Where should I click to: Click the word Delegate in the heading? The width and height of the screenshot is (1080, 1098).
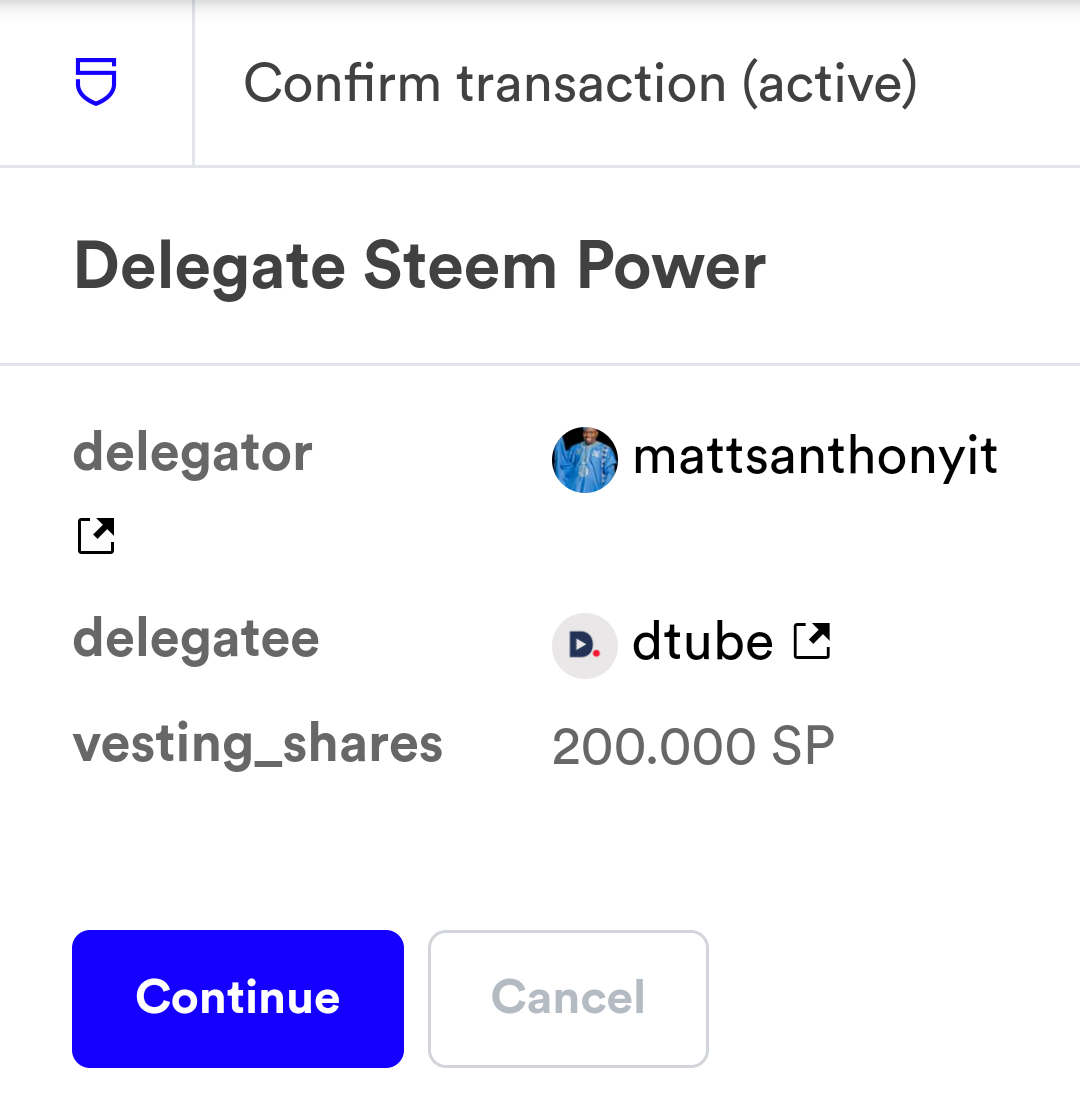(x=210, y=267)
